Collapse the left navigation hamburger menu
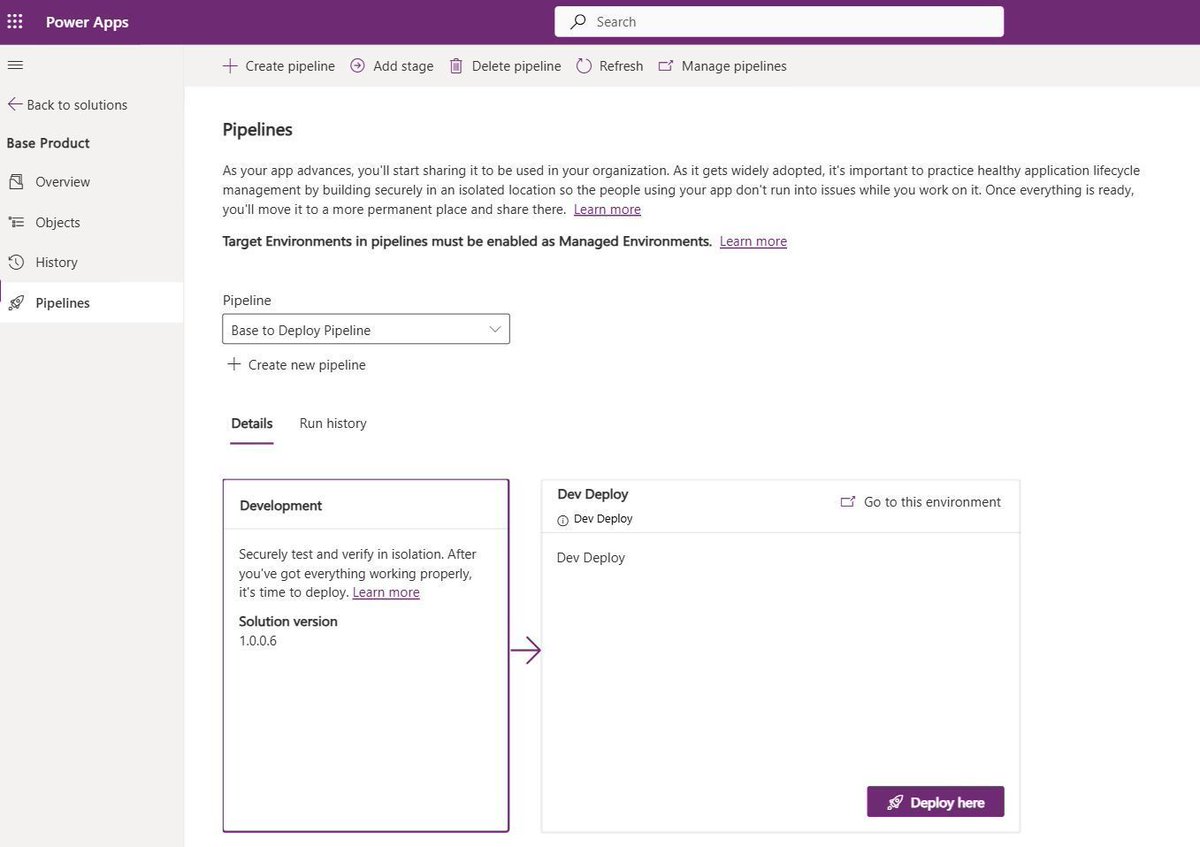The width and height of the screenshot is (1200, 847). coord(15,65)
